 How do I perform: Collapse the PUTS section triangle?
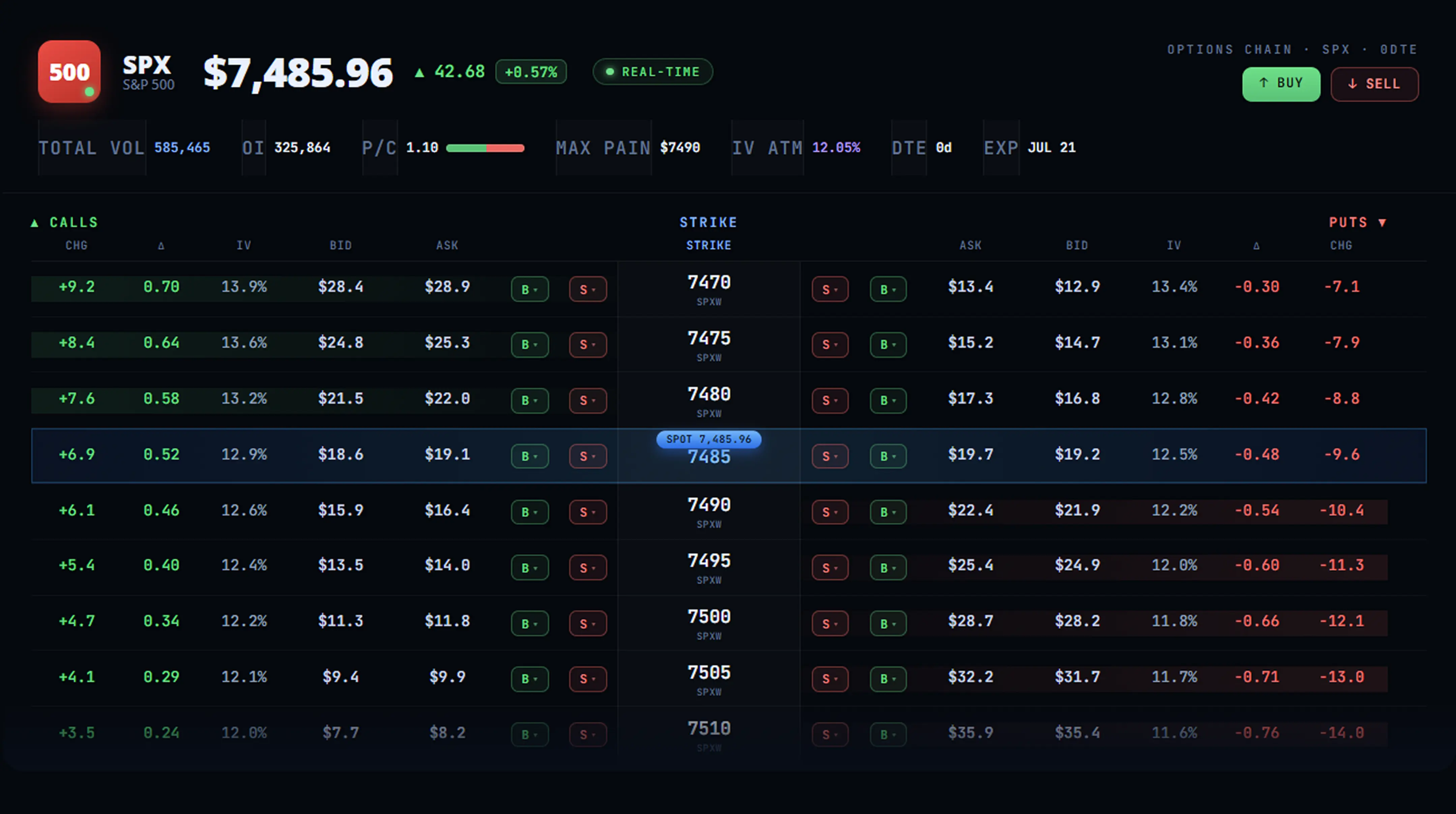pos(1382,223)
